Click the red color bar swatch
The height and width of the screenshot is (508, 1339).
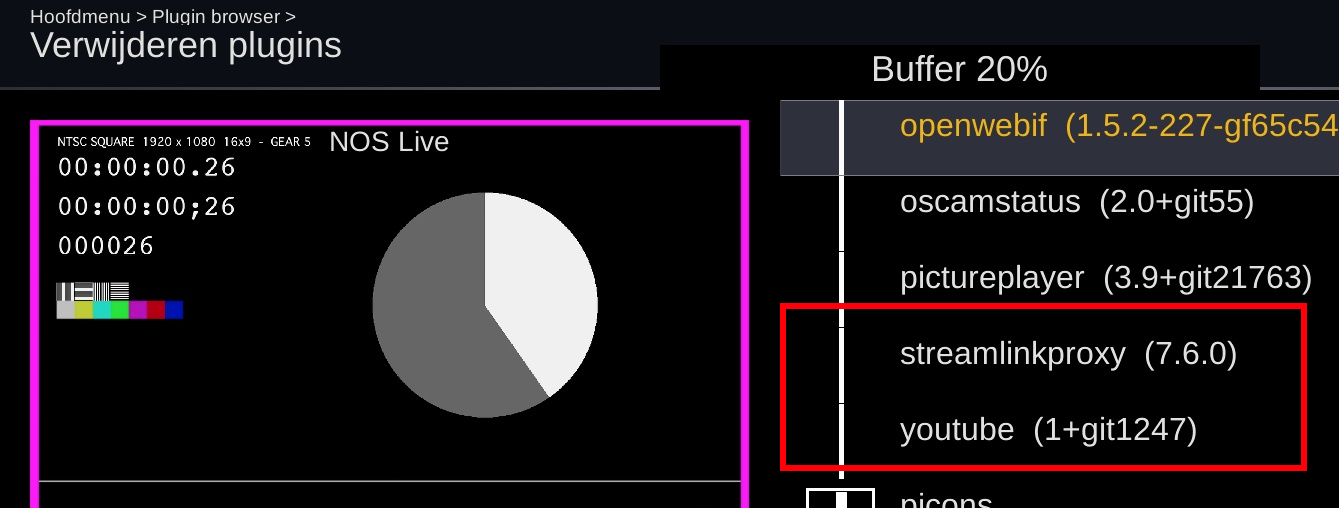(156, 310)
